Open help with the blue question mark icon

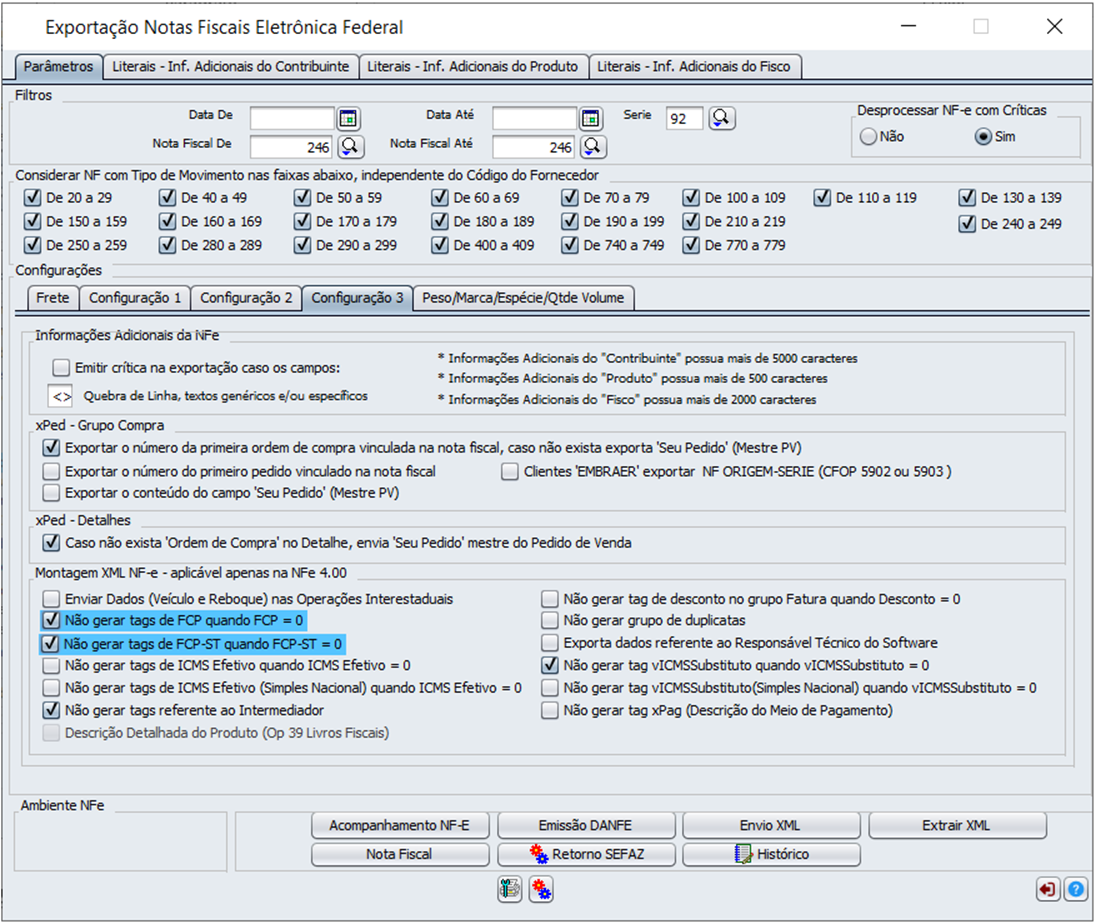1076,889
